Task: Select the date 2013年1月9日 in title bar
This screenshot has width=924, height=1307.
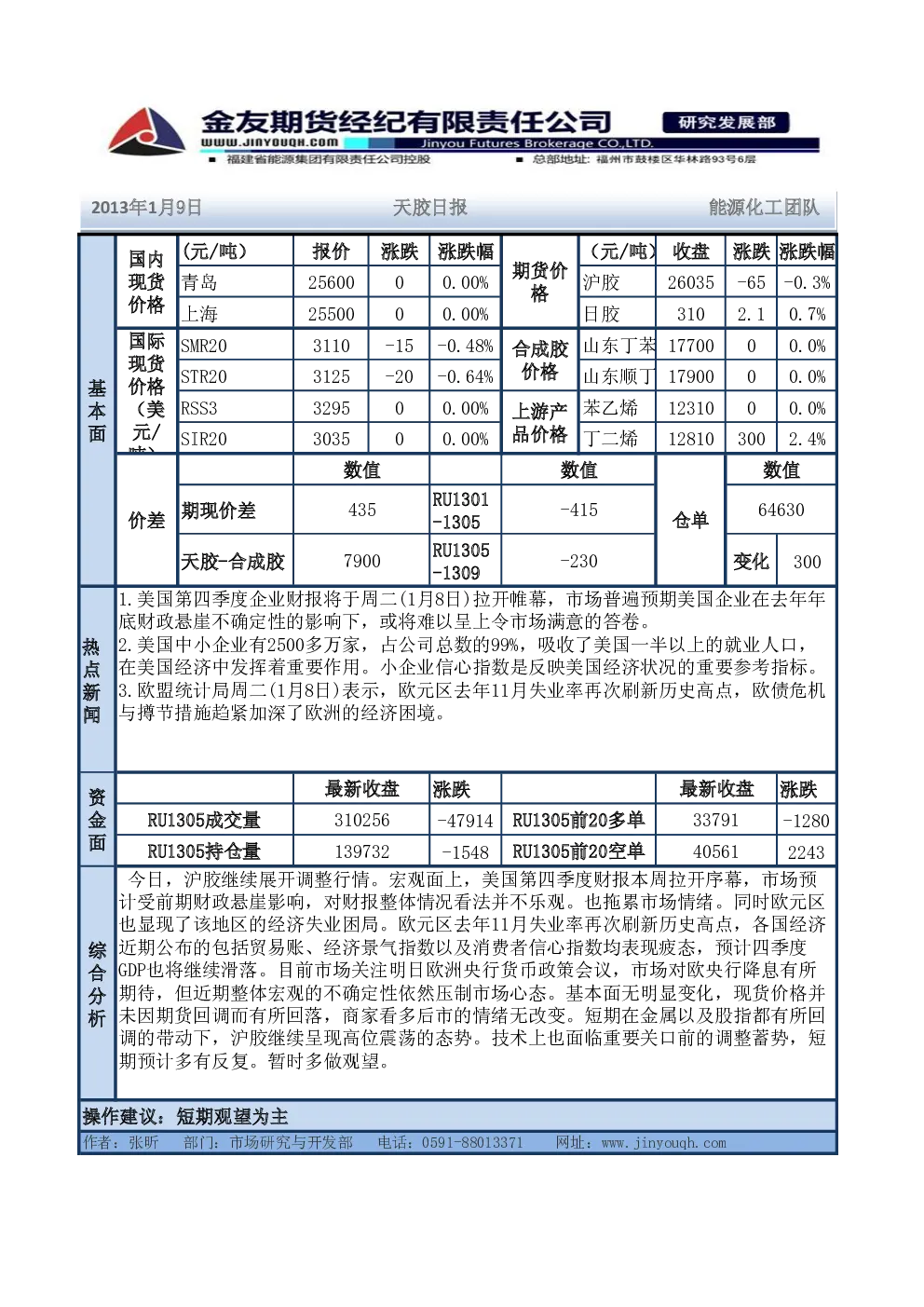Action: click(x=146, y=208)
